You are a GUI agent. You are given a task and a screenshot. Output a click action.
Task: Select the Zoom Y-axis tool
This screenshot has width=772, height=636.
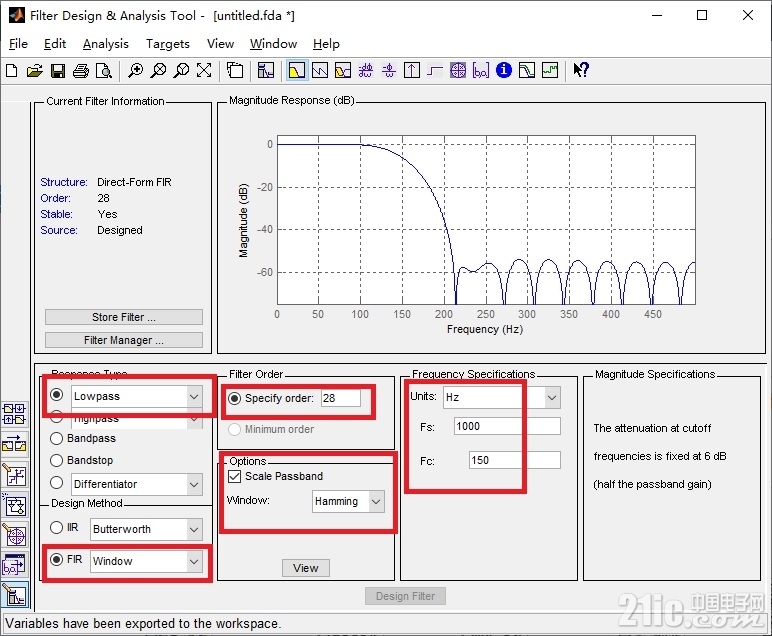pos(181,70)
